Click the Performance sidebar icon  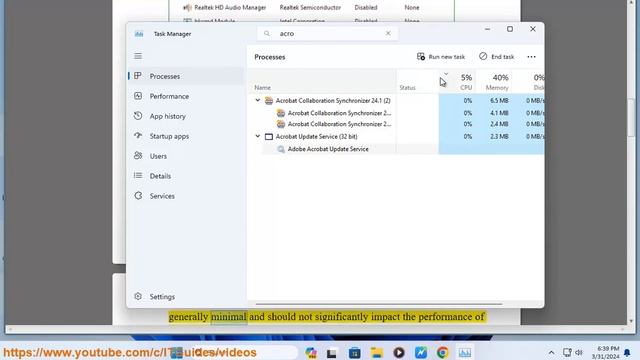pyautogui.click(x=138, y=96)
